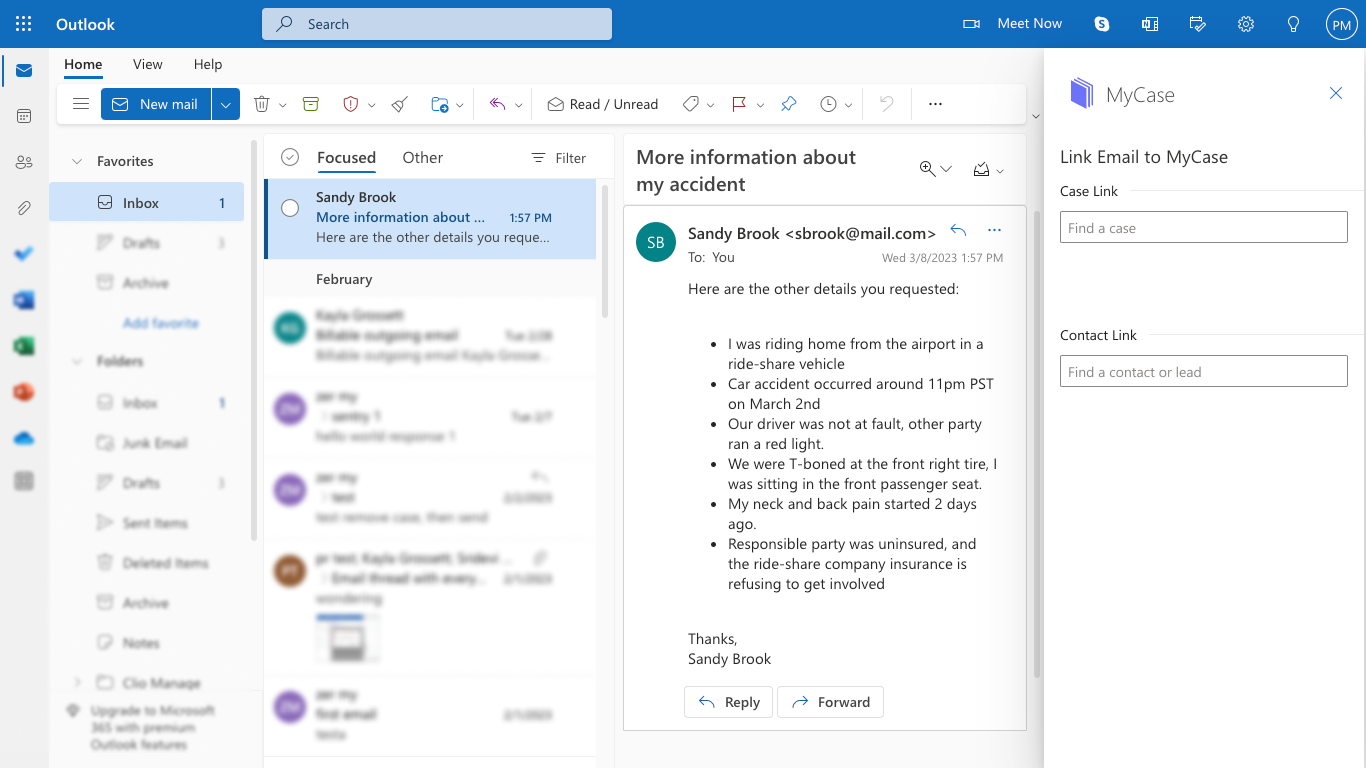1366x768 pixels.
Task: Click the Search box
Action: point(437,24)
